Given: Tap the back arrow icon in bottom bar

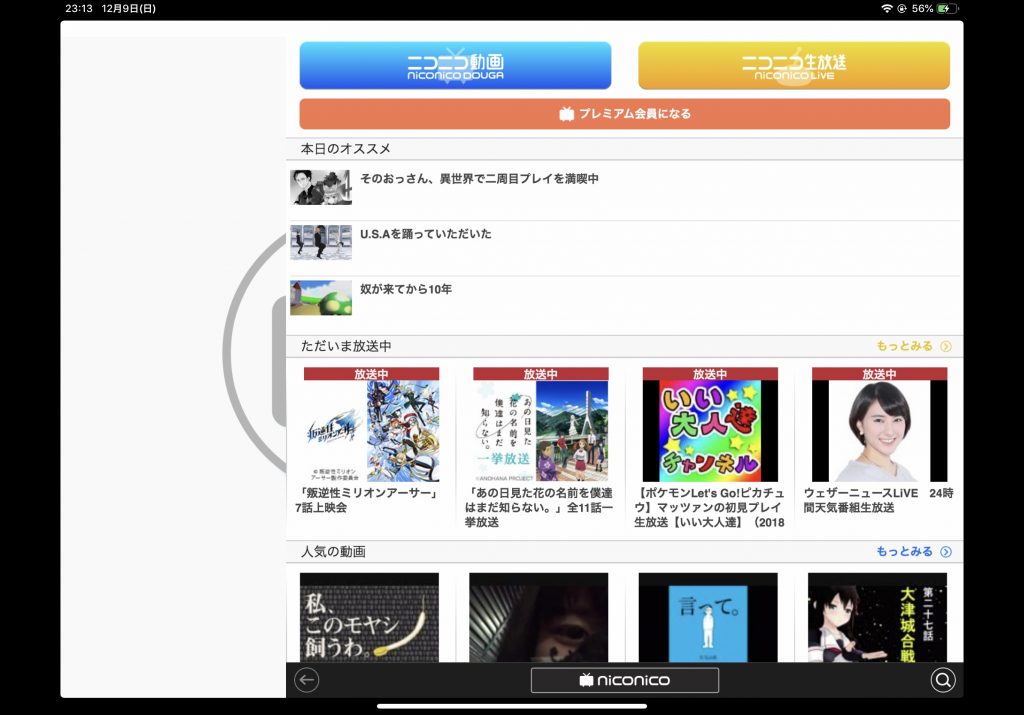Looking at the screenshot, I should pyautogui.click(x=306, y=680).
